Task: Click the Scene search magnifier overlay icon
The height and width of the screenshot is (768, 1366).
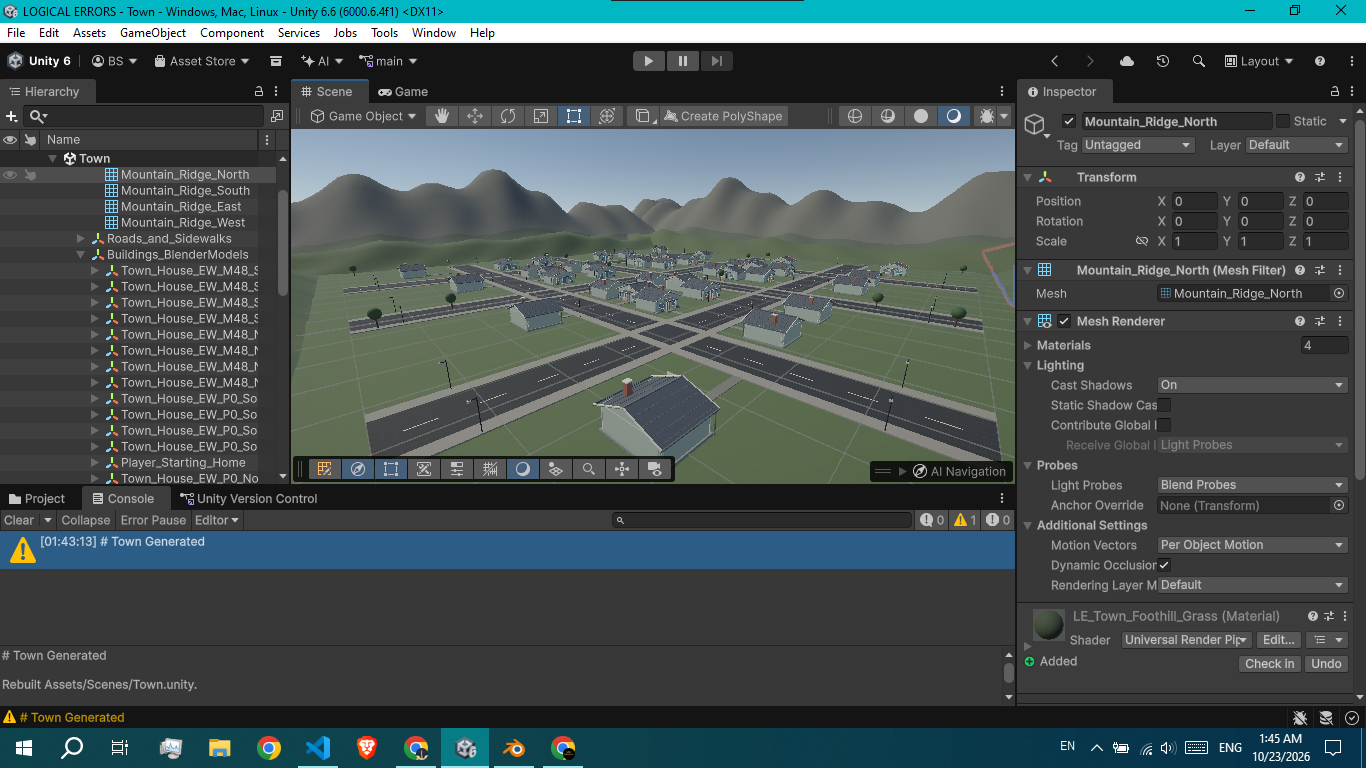Action: [x=589, y=469]
